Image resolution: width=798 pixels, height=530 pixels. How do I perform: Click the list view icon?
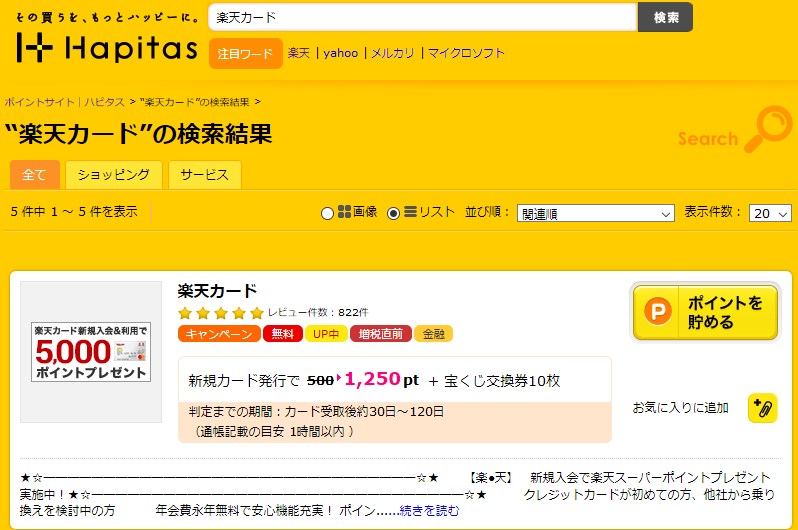tap(410, 212)
